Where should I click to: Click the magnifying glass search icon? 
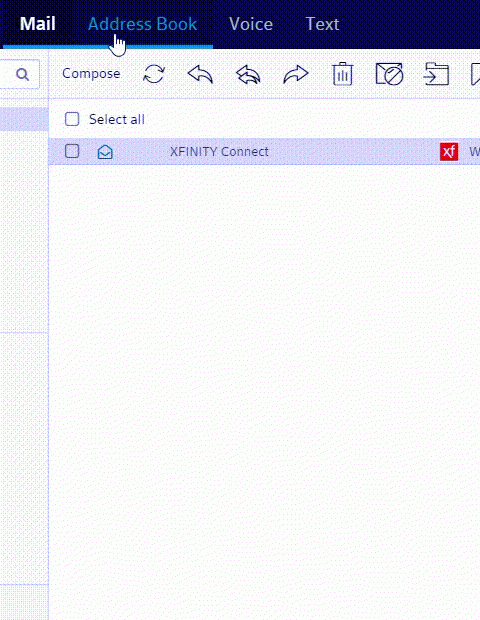[23, 74]
